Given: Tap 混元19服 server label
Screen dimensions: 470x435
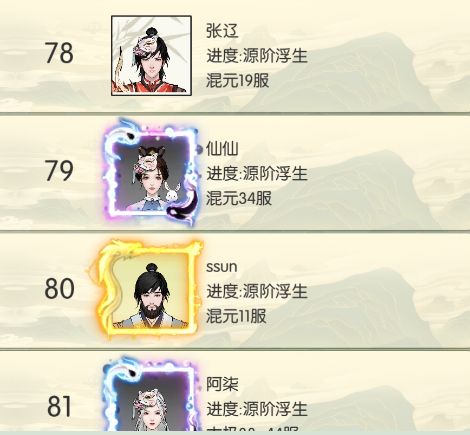Looking at the screenshot, I should tap(238, 80).
